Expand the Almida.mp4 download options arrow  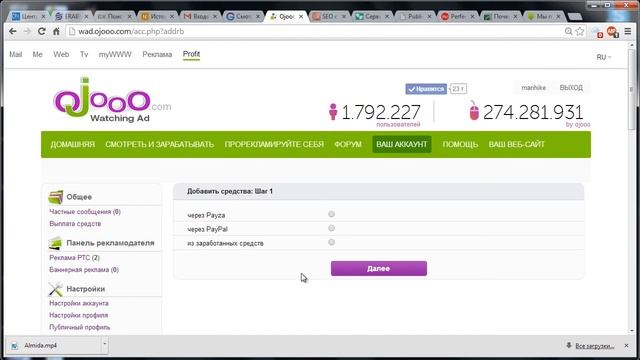click(104, 345)
